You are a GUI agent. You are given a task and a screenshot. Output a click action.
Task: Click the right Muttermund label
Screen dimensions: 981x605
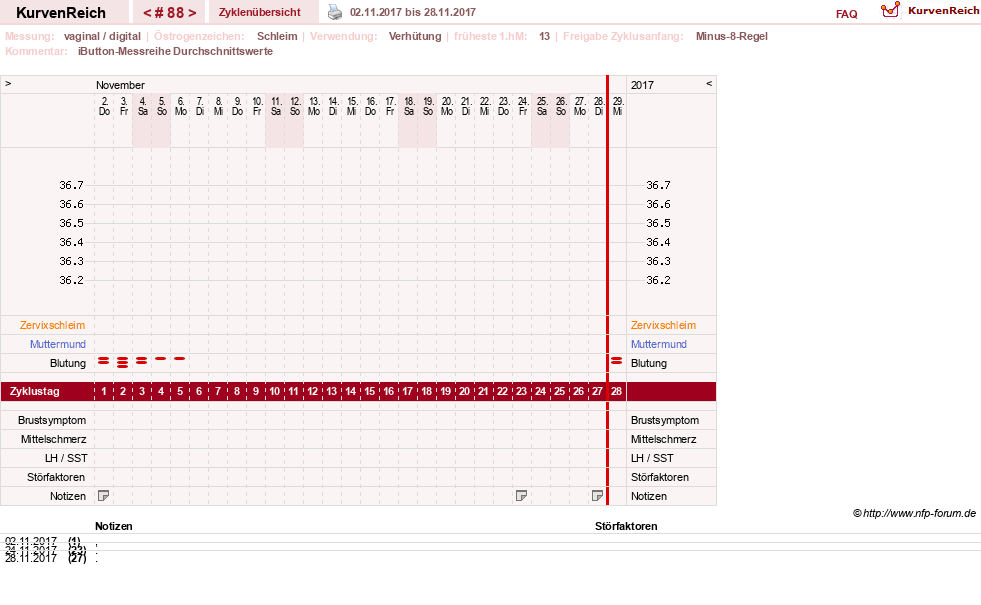[x=659, y=344]
